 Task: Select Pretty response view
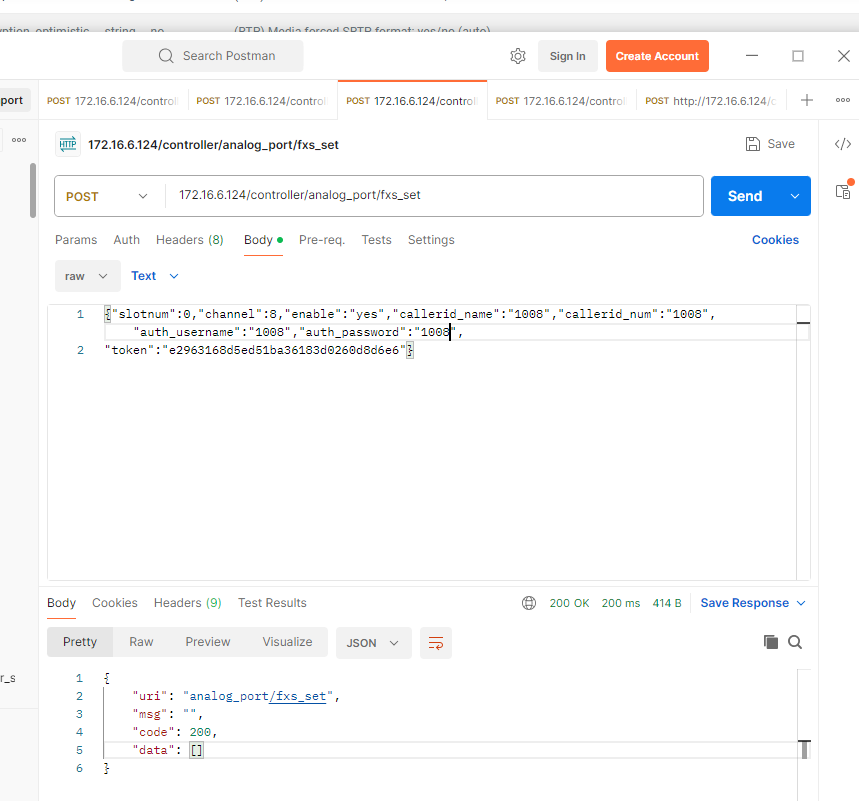click(x=80, y=642)
